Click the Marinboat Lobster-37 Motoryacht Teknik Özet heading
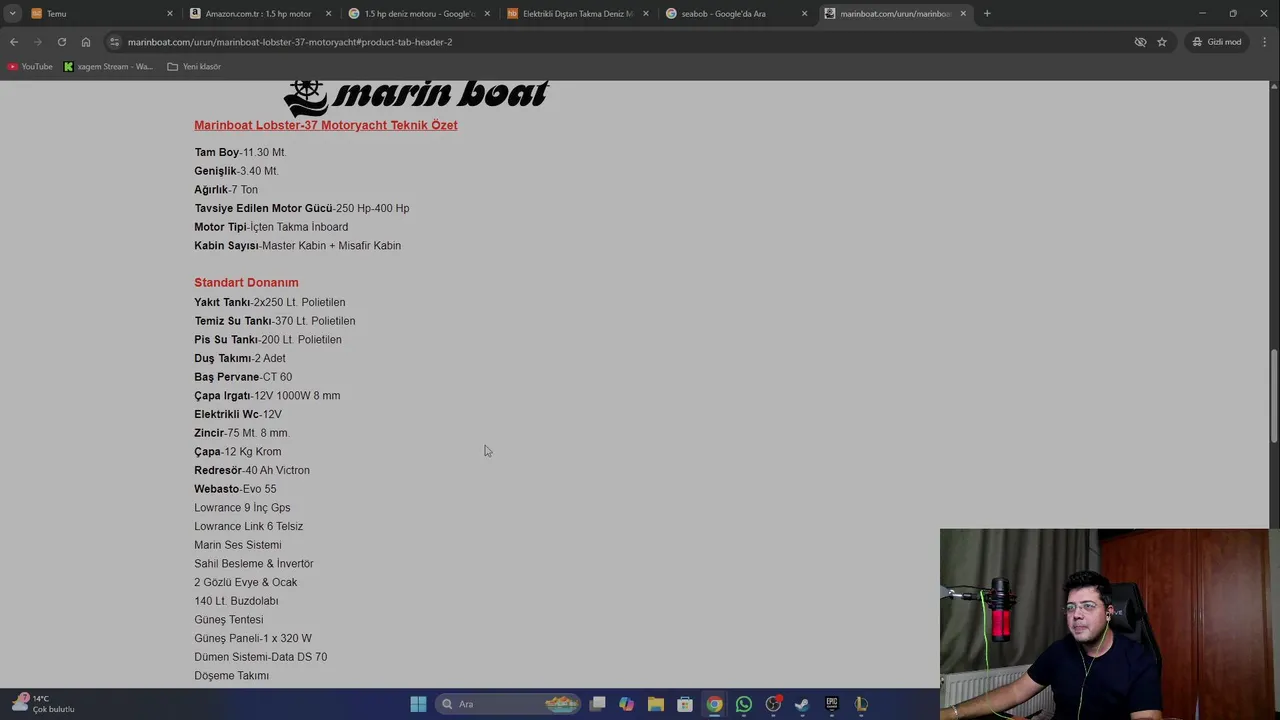 coord(326,125)
